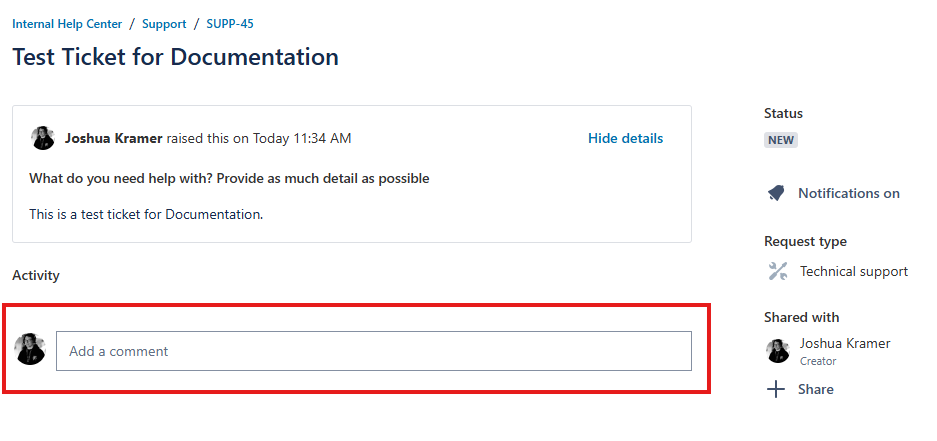Click the notifications bell icon
The height and width of the screenshot is (441, 937).
[776, 193]
